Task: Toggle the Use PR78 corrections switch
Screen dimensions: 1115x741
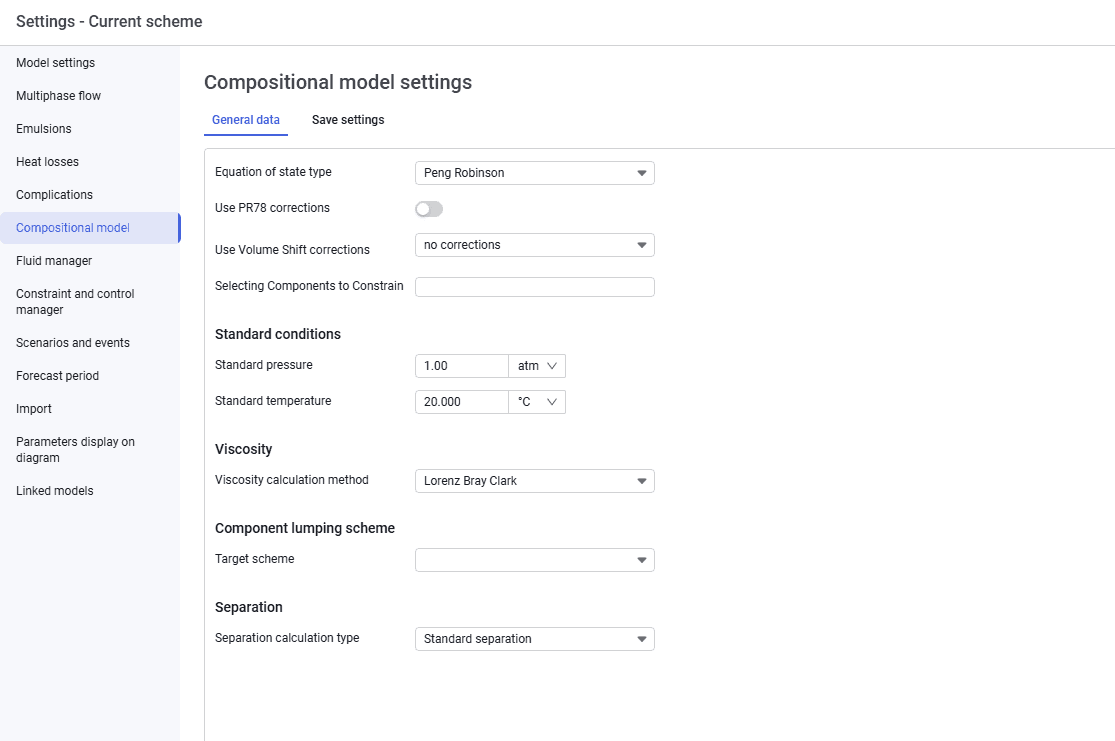Action: click(429, 209)
